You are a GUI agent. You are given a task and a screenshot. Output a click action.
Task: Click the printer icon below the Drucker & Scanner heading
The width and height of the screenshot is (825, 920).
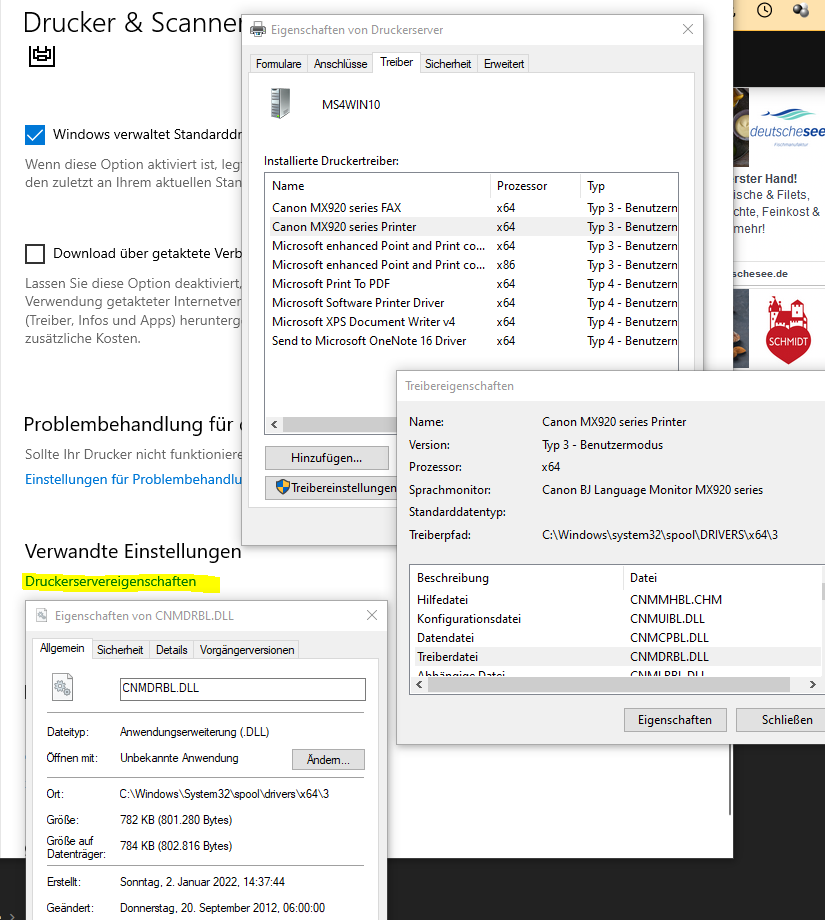[x=42, y=56]
